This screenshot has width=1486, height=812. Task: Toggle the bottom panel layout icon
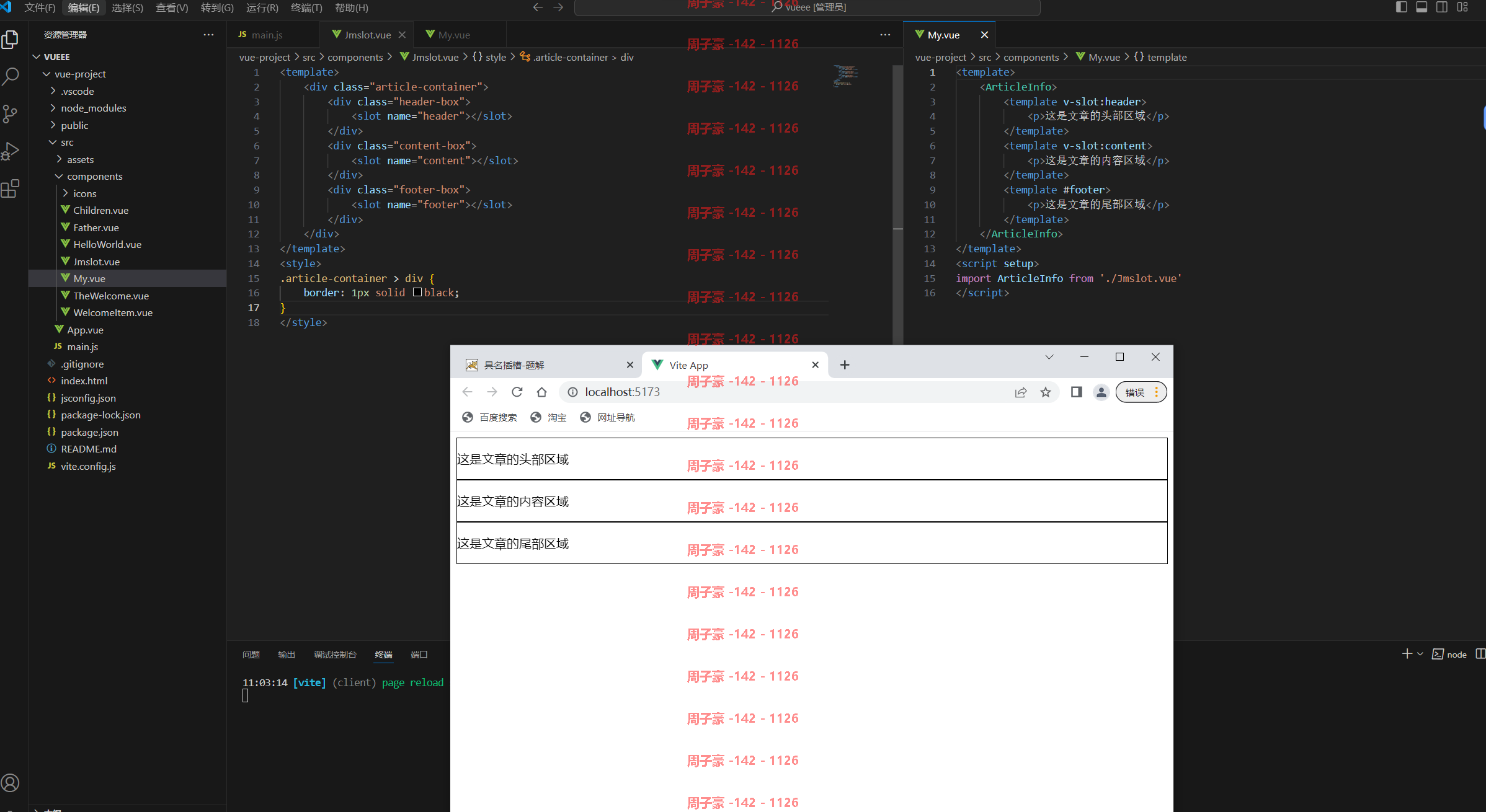(1421, 7)
